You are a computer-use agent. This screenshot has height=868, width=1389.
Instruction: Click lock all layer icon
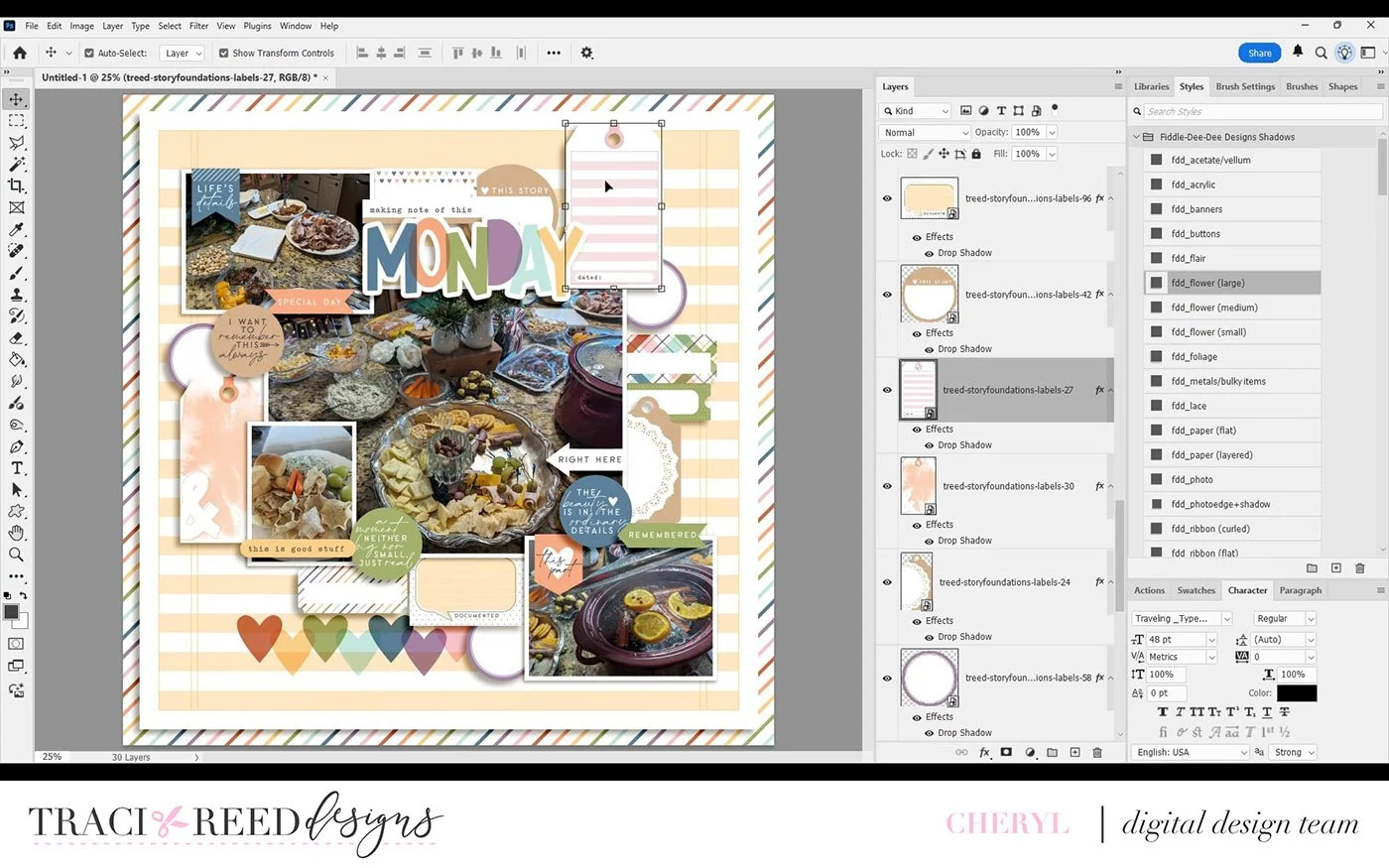click(976, 154)
